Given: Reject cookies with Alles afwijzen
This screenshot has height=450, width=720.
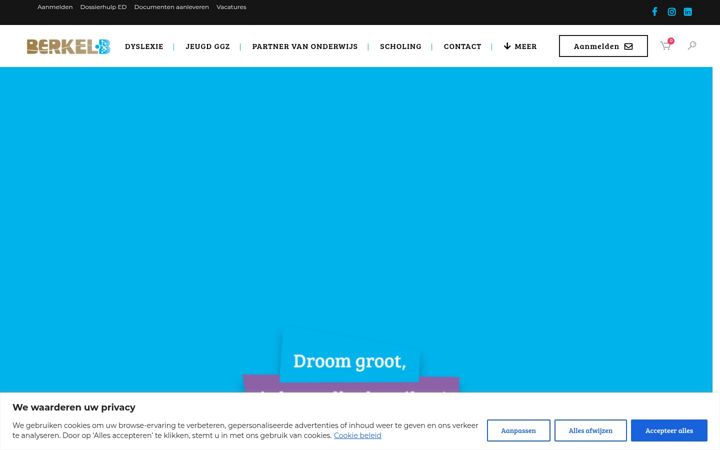Looking at the screenshot, I should click(x=591, y=431).
